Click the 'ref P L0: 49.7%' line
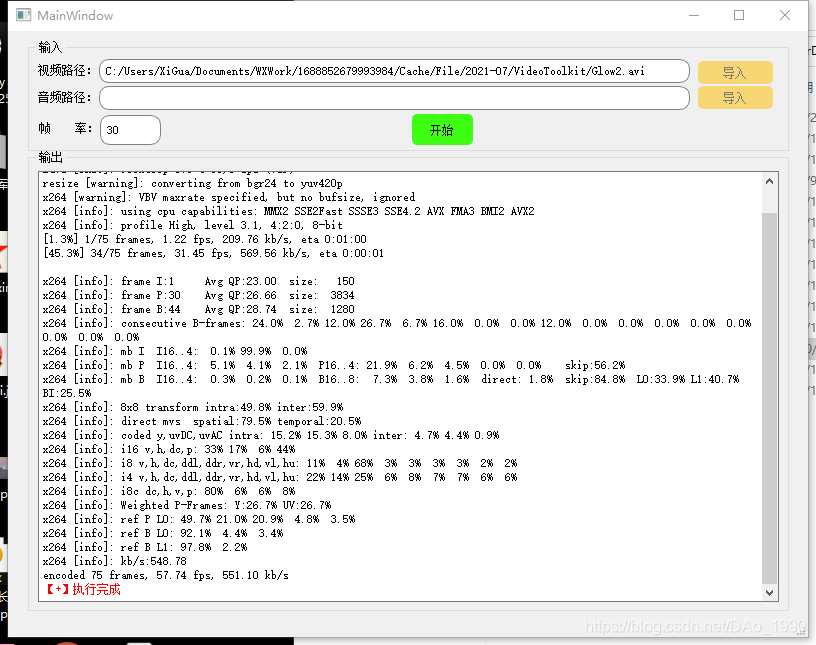The height and width of the screenshot is (645, 816). pyautogui.click(x=199, y=519)
